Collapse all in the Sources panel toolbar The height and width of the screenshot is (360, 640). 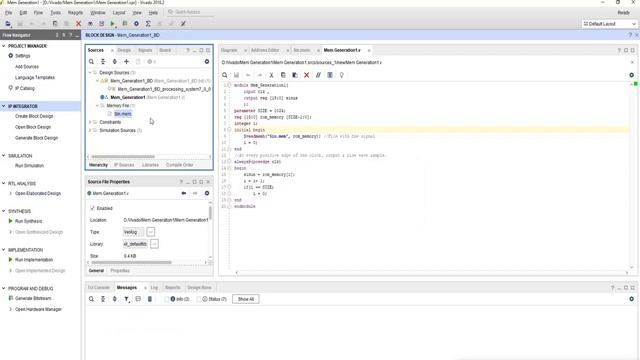[x=103, y=62]
